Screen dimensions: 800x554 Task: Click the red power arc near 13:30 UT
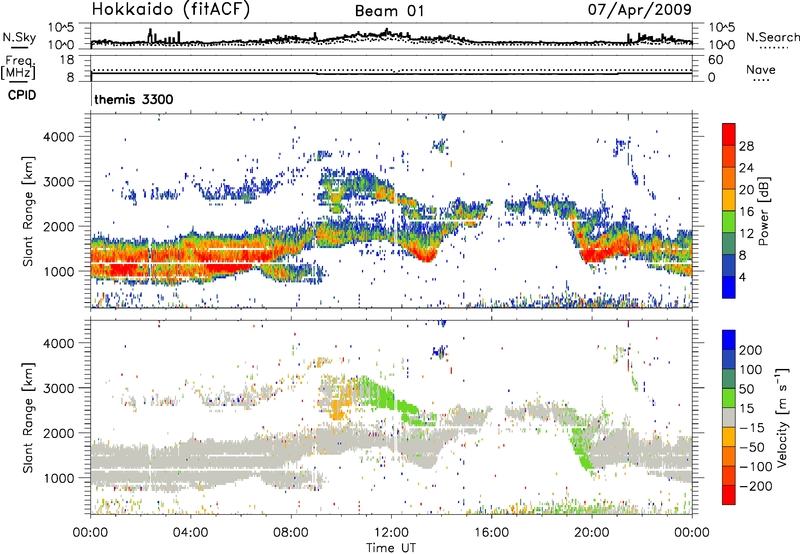click(422, 254)
